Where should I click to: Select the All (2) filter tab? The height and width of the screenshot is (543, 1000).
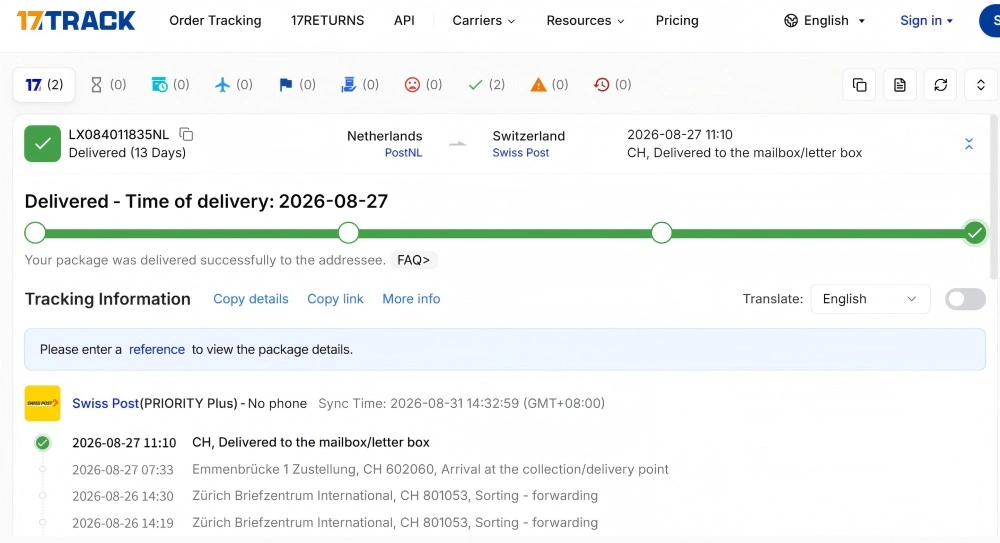point(44,84)
